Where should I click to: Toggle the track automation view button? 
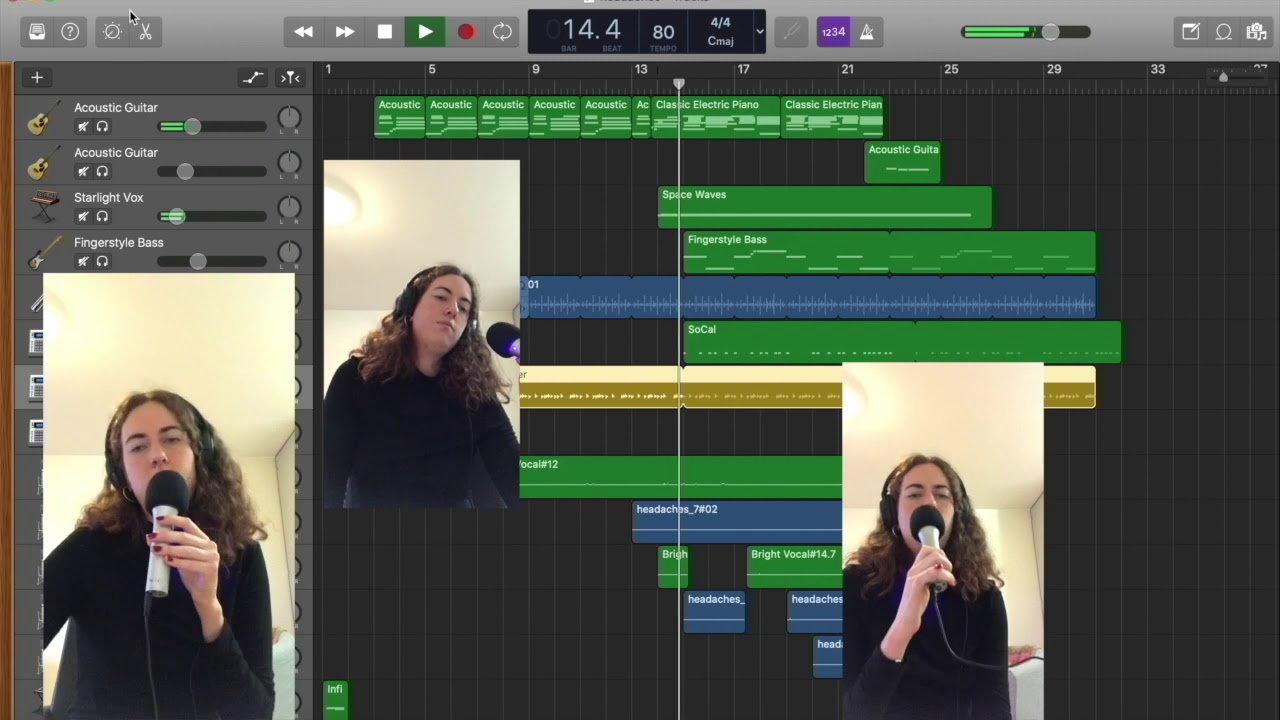pyautogui.click(x=252, y=77)
